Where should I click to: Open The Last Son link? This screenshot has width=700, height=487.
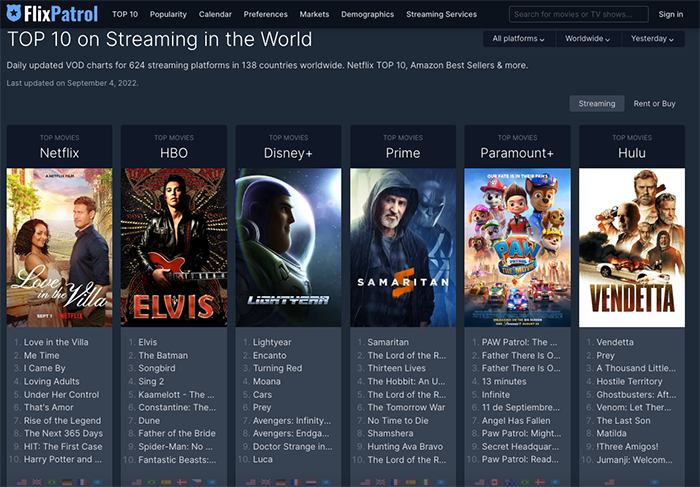[623, 420]
